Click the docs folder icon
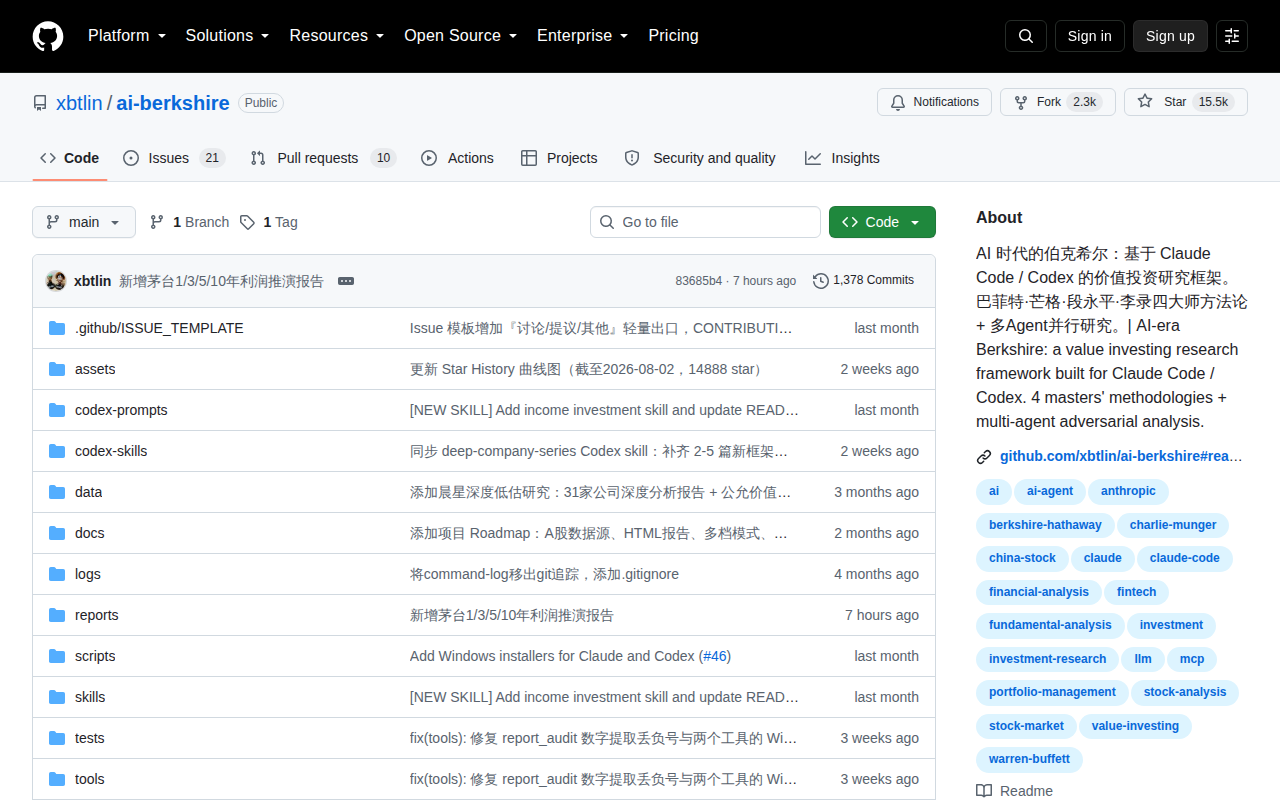The height and width of the screenshot is (800, 1280). (57, 533)
